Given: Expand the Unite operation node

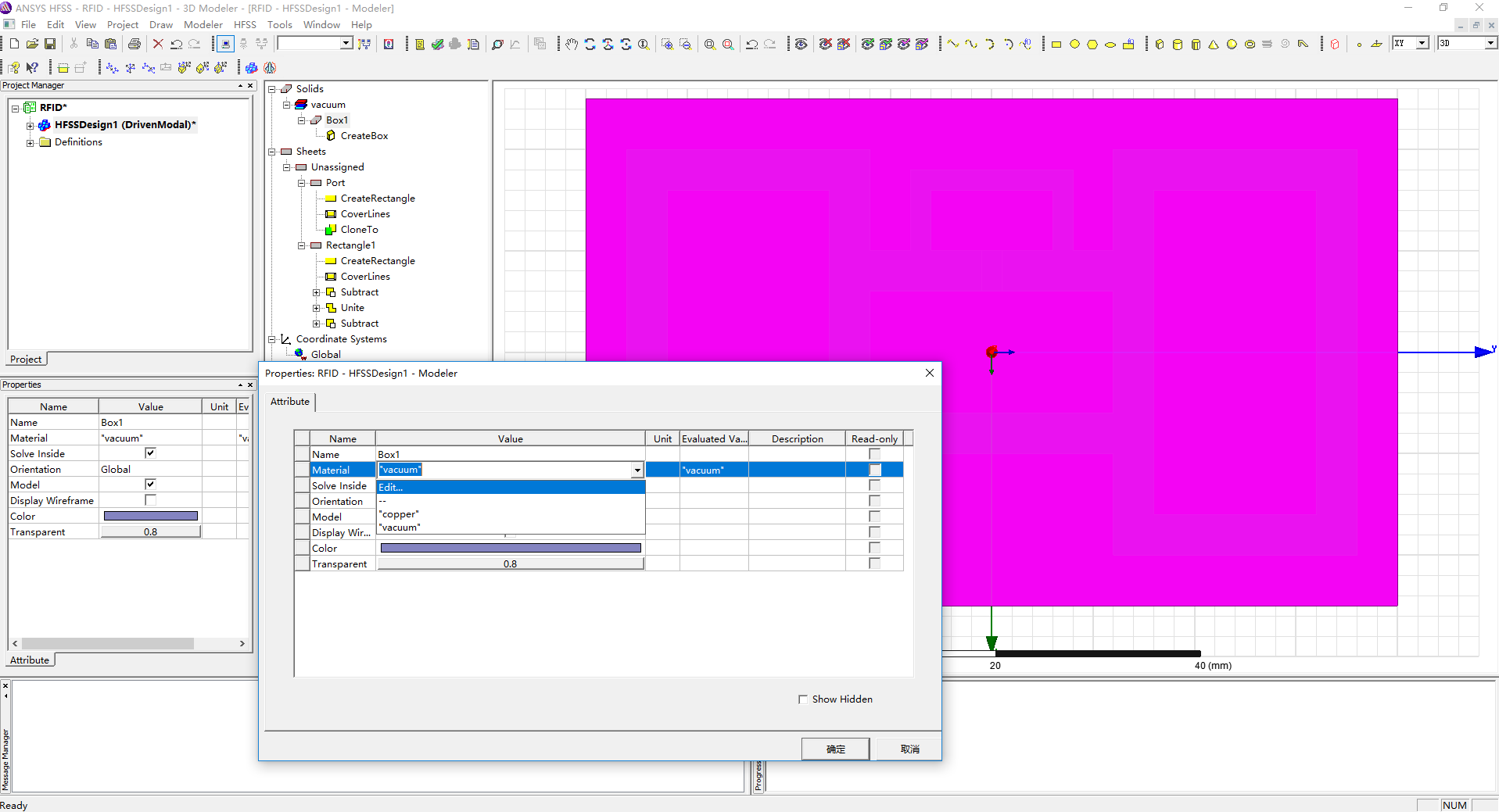Looking at the screenshot, I should coord(317,308).
